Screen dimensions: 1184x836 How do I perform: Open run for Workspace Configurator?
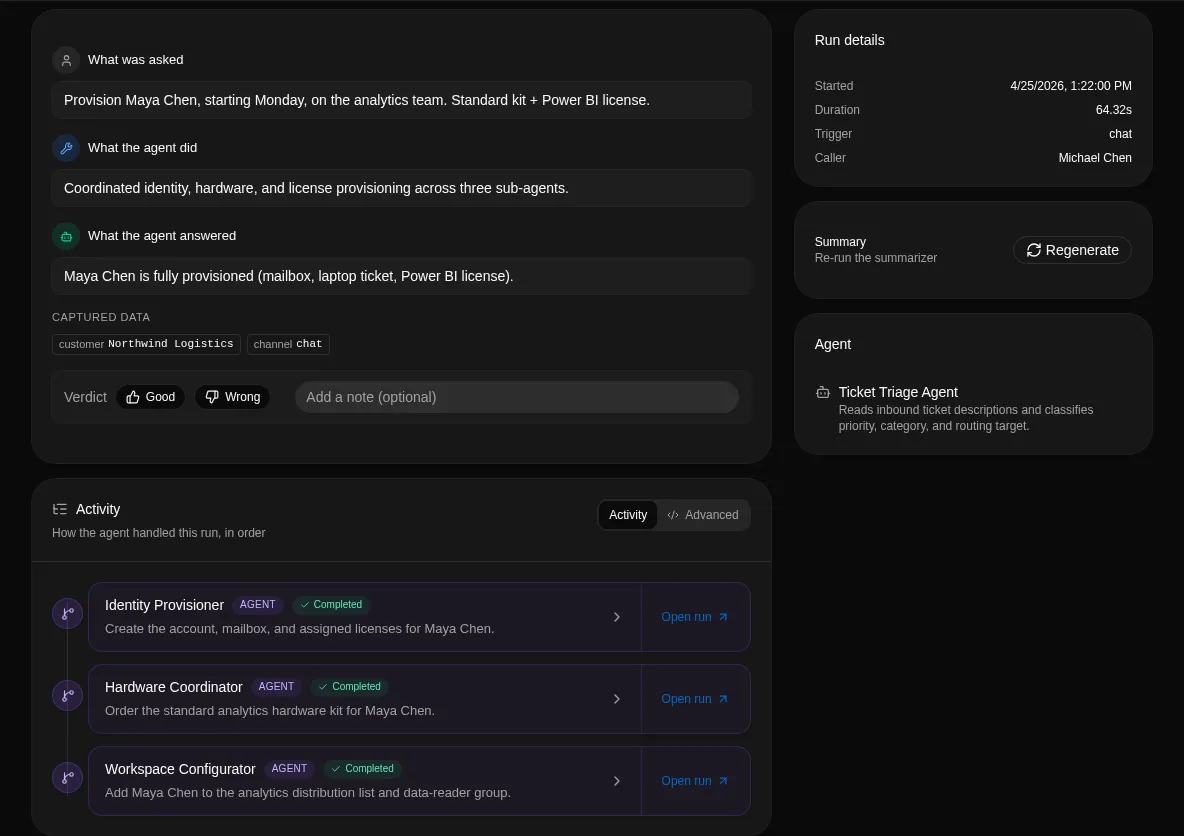click(x=695, y=781)
